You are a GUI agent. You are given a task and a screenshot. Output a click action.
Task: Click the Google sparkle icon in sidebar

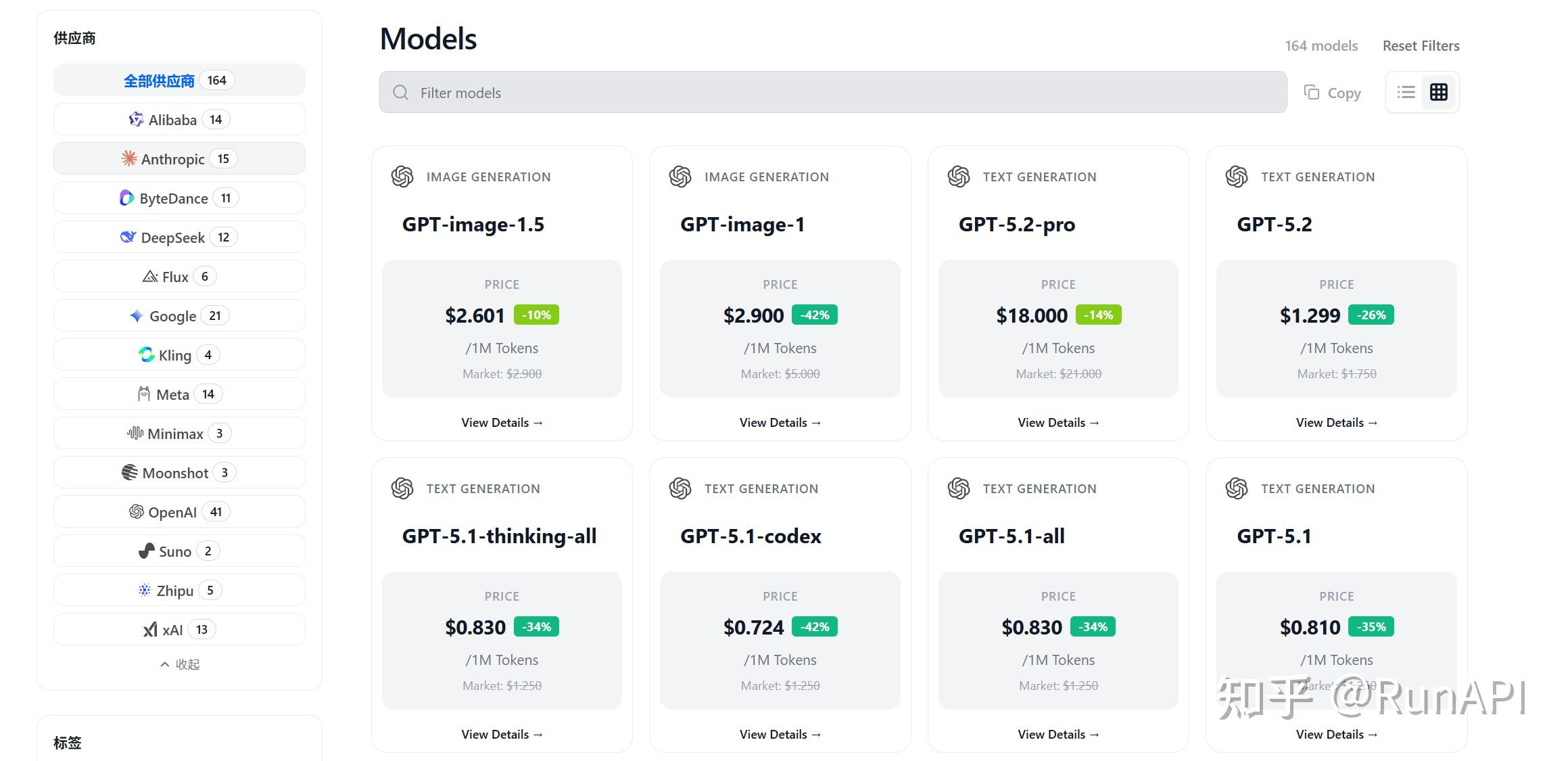point(137,316)
